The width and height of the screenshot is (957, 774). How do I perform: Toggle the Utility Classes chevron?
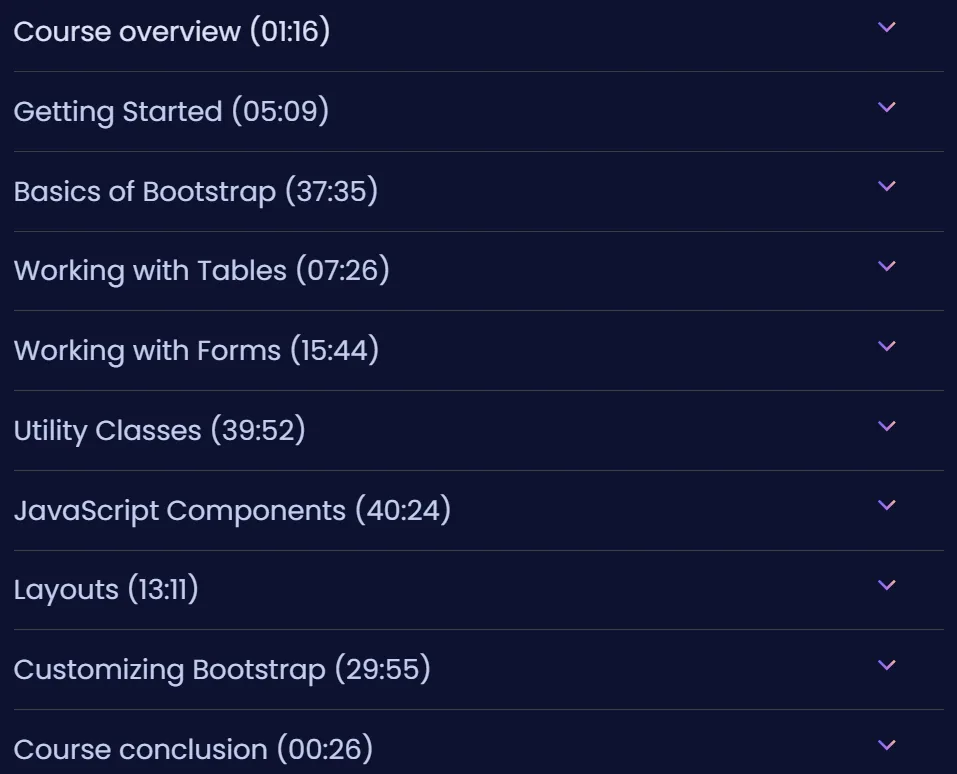tap(886, 426)
